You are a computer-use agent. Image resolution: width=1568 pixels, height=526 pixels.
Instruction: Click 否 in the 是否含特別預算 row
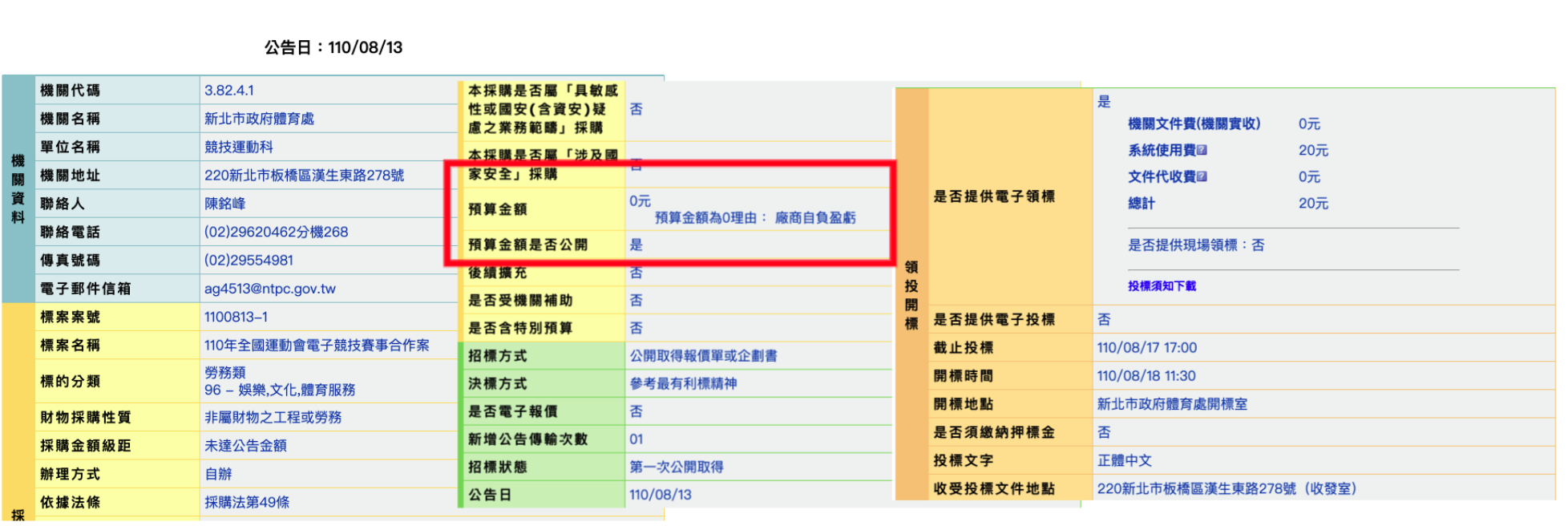[636, 328]
